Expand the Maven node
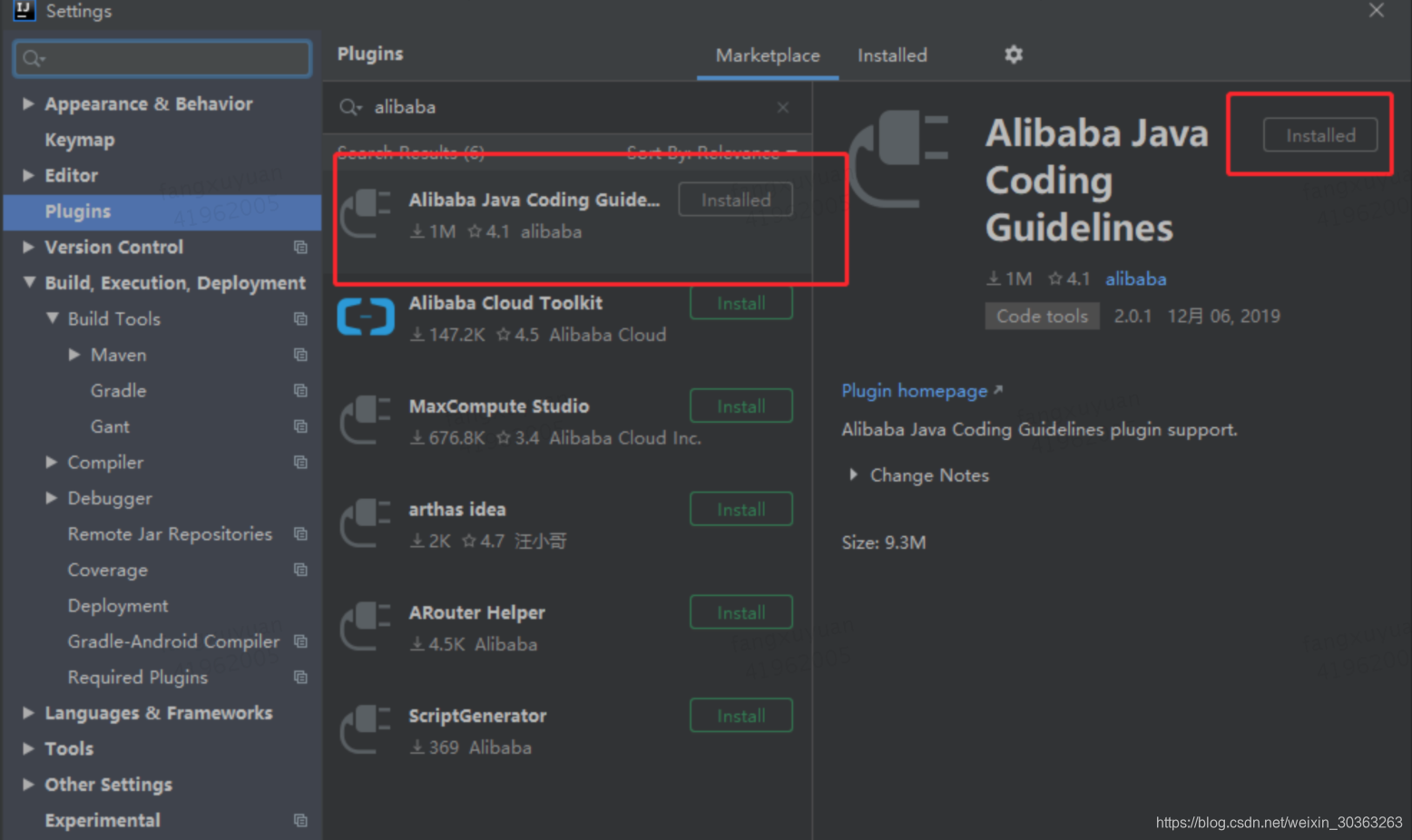The width and height of the screenshot is (1412, 840). tap(74, 355)
